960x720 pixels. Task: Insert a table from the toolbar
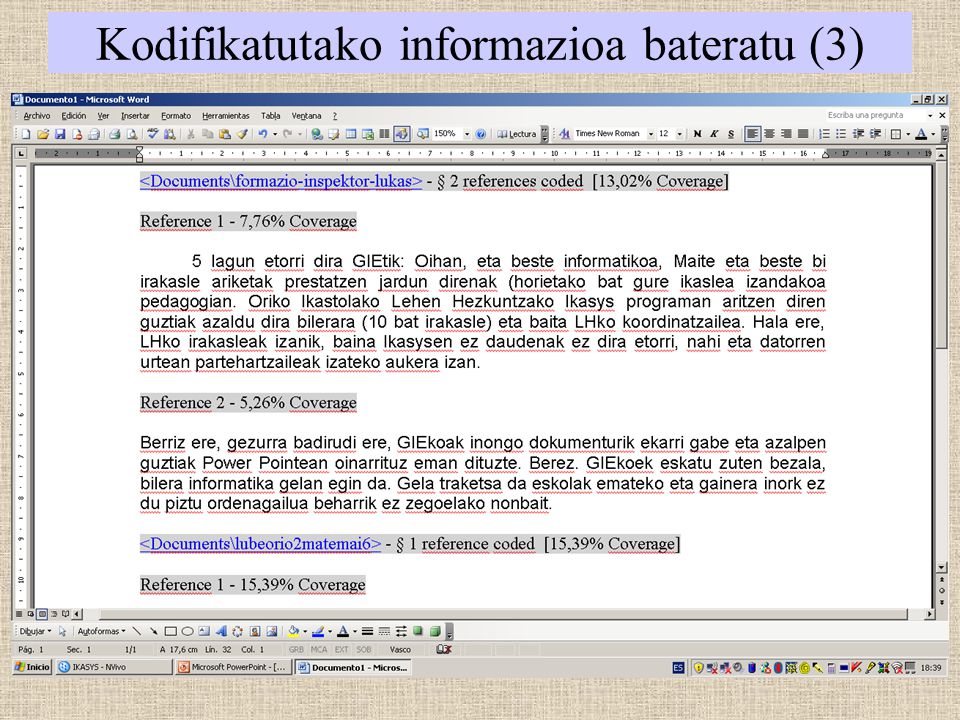(x=351, y=134)
